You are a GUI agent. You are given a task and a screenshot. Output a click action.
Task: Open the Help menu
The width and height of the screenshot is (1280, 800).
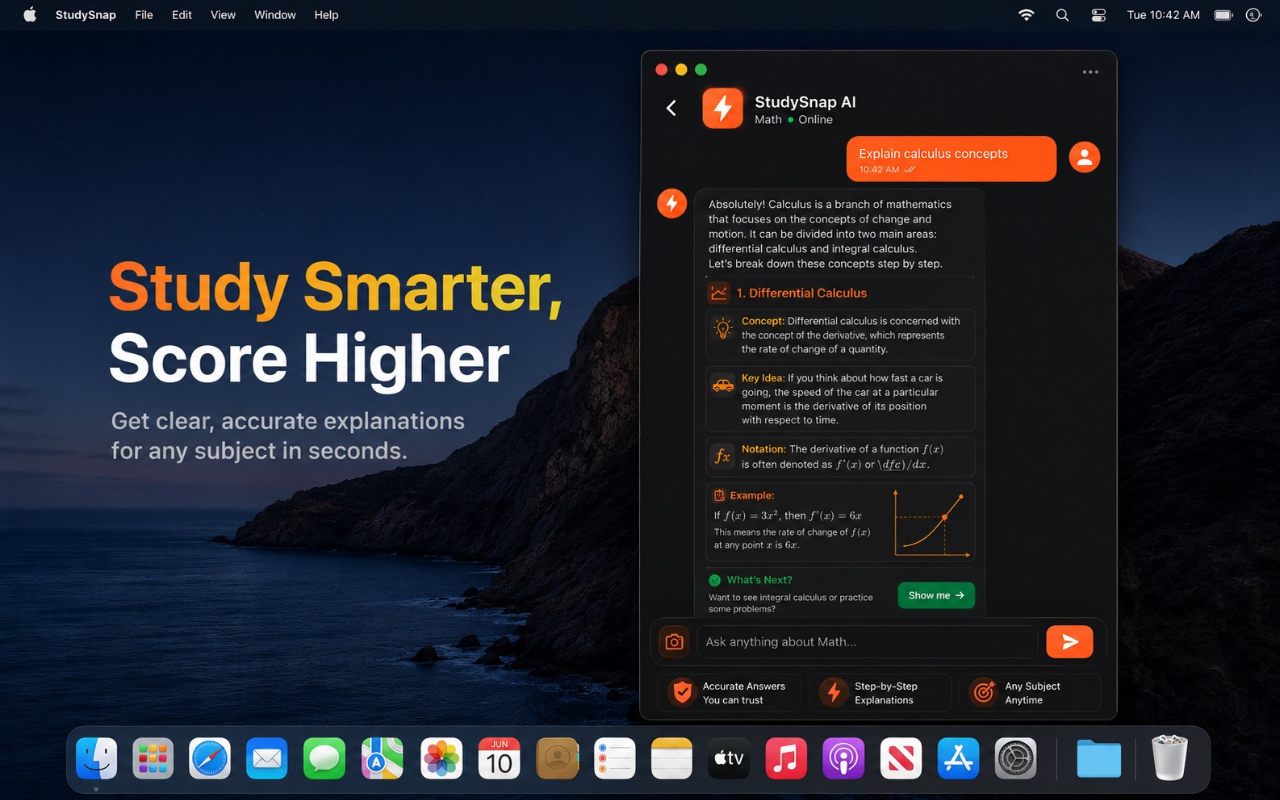[326, 15]
